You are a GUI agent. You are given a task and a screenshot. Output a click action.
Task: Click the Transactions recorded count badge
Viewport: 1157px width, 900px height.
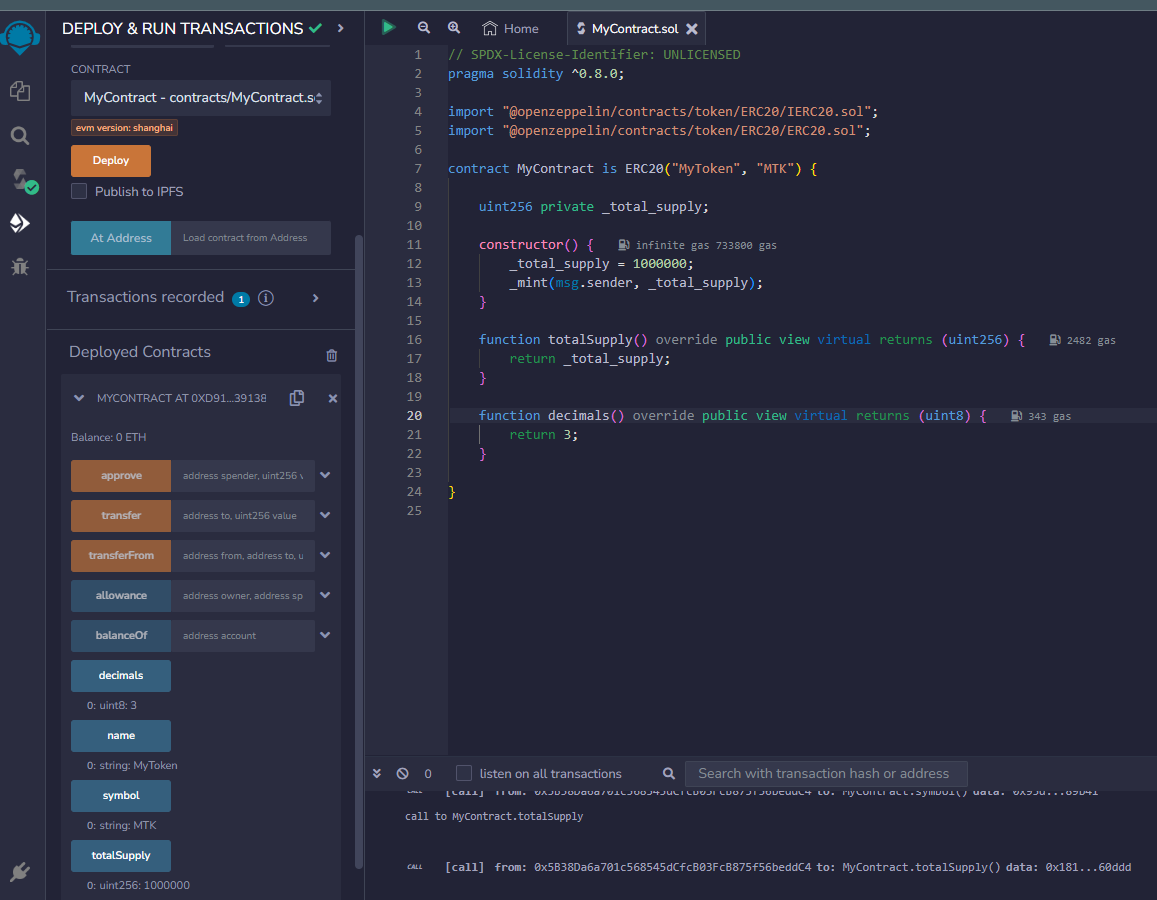(241, 299)
